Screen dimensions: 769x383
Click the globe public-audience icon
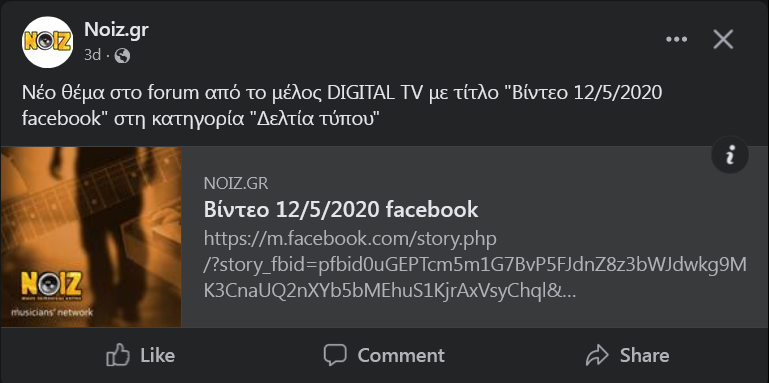122,56
